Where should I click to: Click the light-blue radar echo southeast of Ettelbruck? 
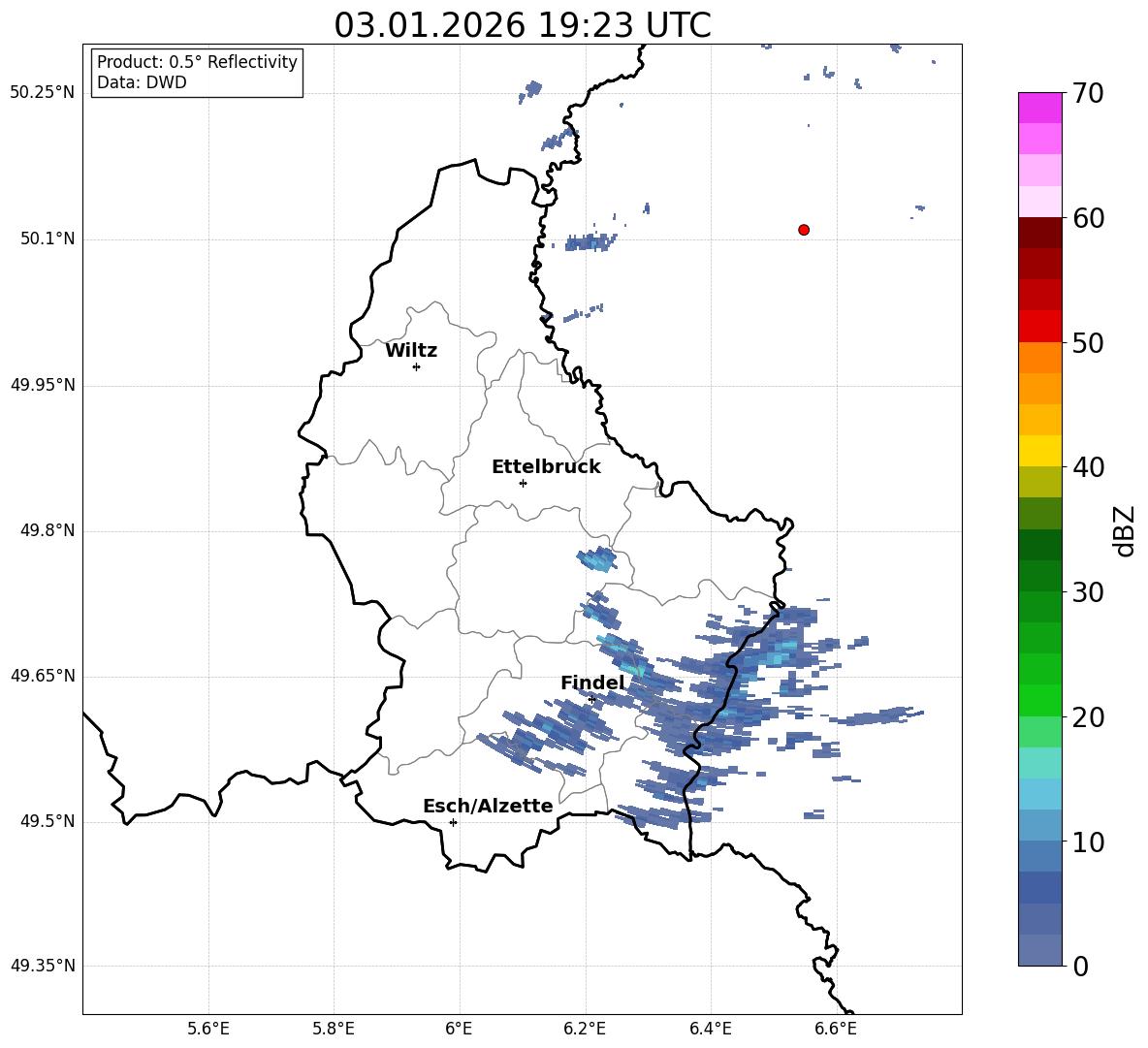(x=597, y=559)
